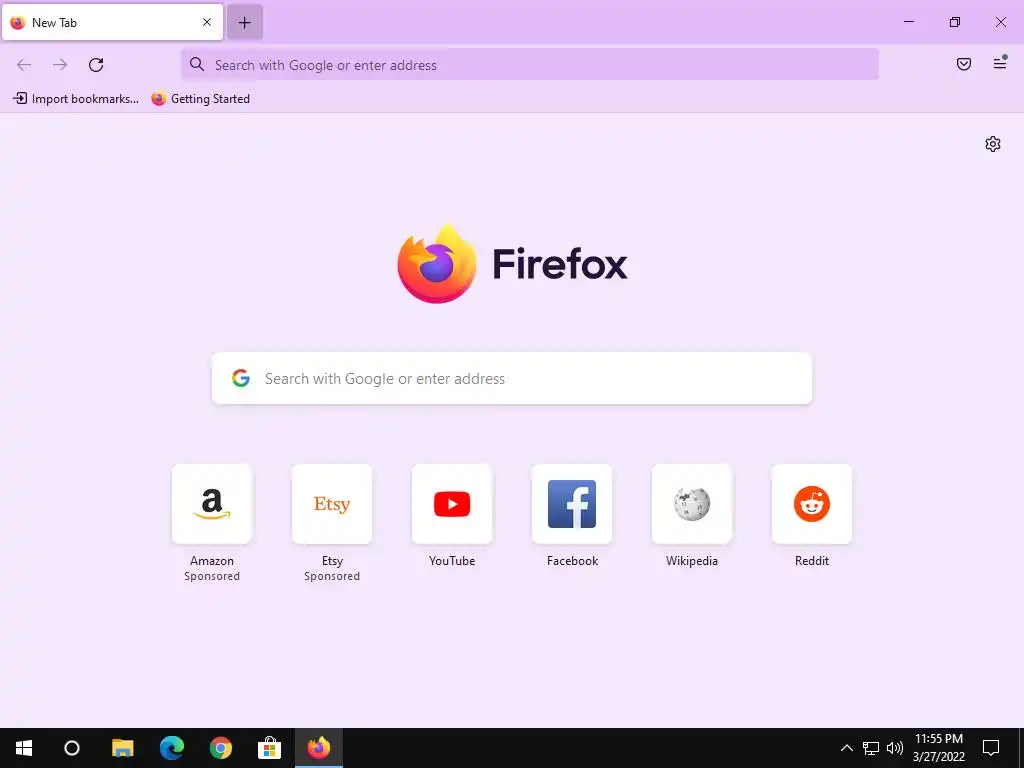Click the Firefox logo on page
The image size is (1024, 768).
437,264
